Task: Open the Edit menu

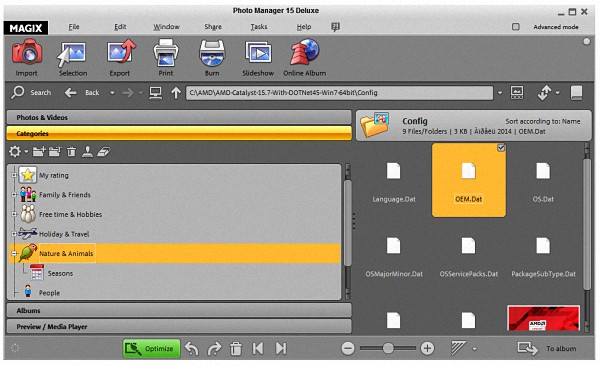Action: (x=120, y=27)
